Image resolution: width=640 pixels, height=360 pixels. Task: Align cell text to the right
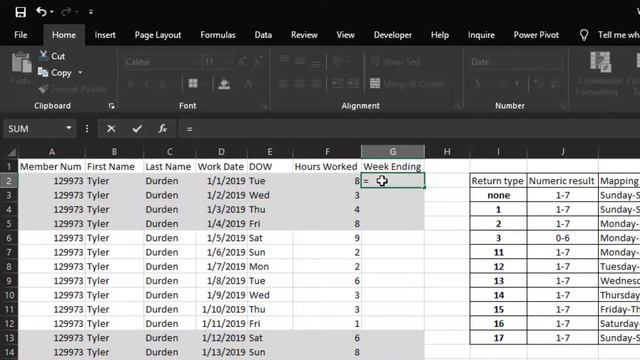coord(315,84)
